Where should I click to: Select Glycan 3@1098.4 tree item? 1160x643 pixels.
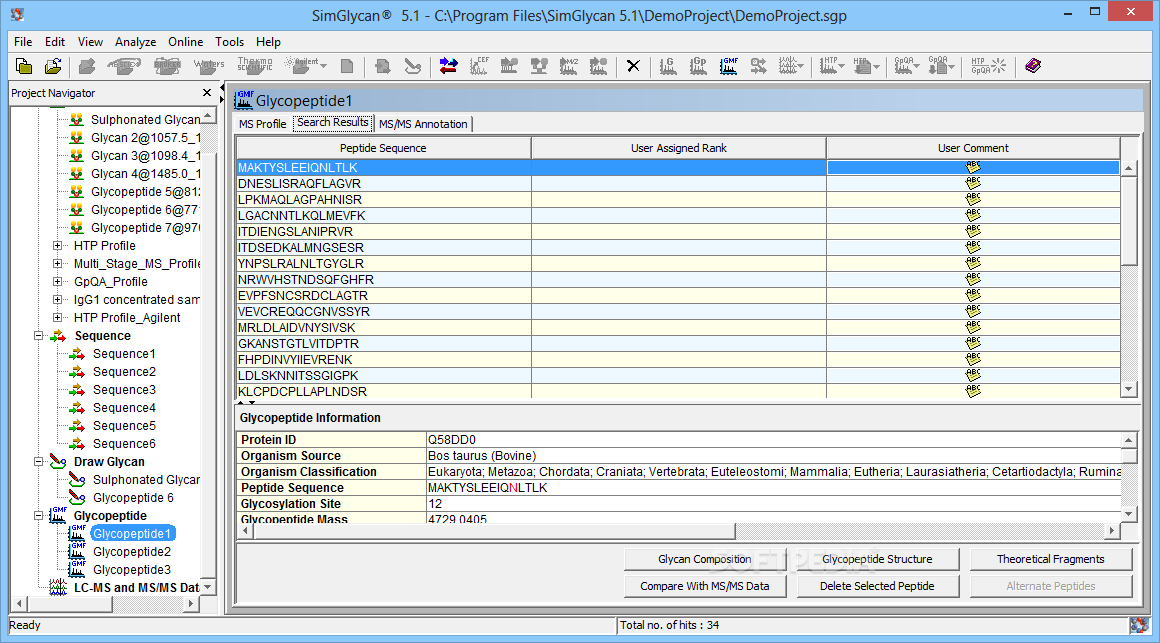pyautogui.click(x=145, y=156)
